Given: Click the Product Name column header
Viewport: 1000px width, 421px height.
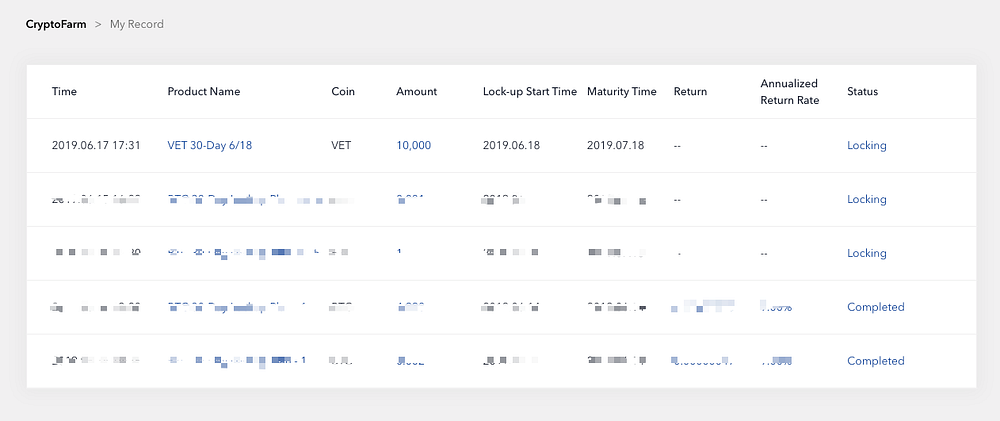Looking at the screenshot, I should click(203, 91).
